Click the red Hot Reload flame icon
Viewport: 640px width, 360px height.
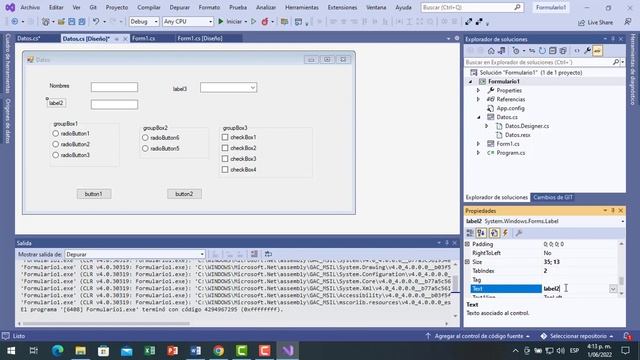tap(265, 22)
